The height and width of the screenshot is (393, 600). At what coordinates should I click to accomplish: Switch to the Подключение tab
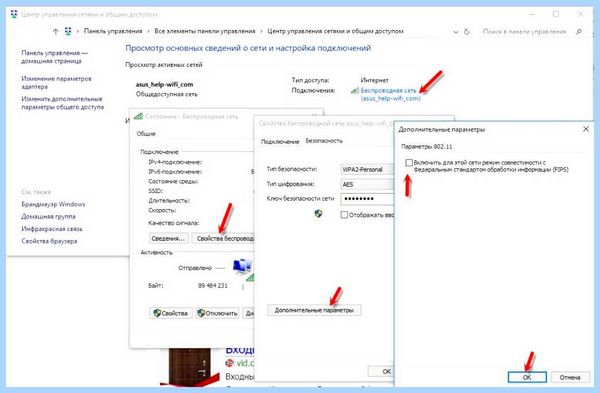pos(280,142)
